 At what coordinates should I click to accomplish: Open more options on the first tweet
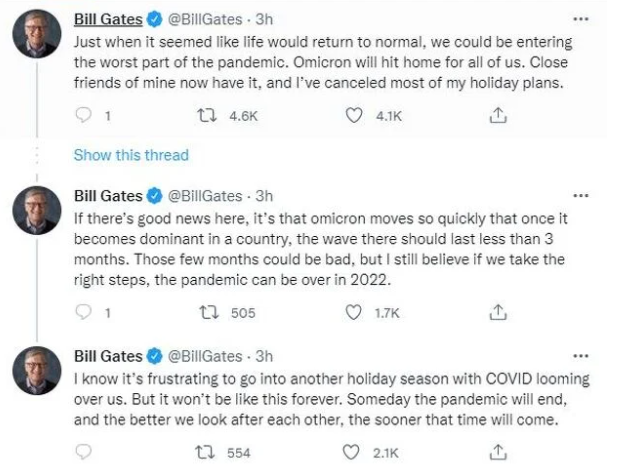pyautogui.click(x=579, y=19)
